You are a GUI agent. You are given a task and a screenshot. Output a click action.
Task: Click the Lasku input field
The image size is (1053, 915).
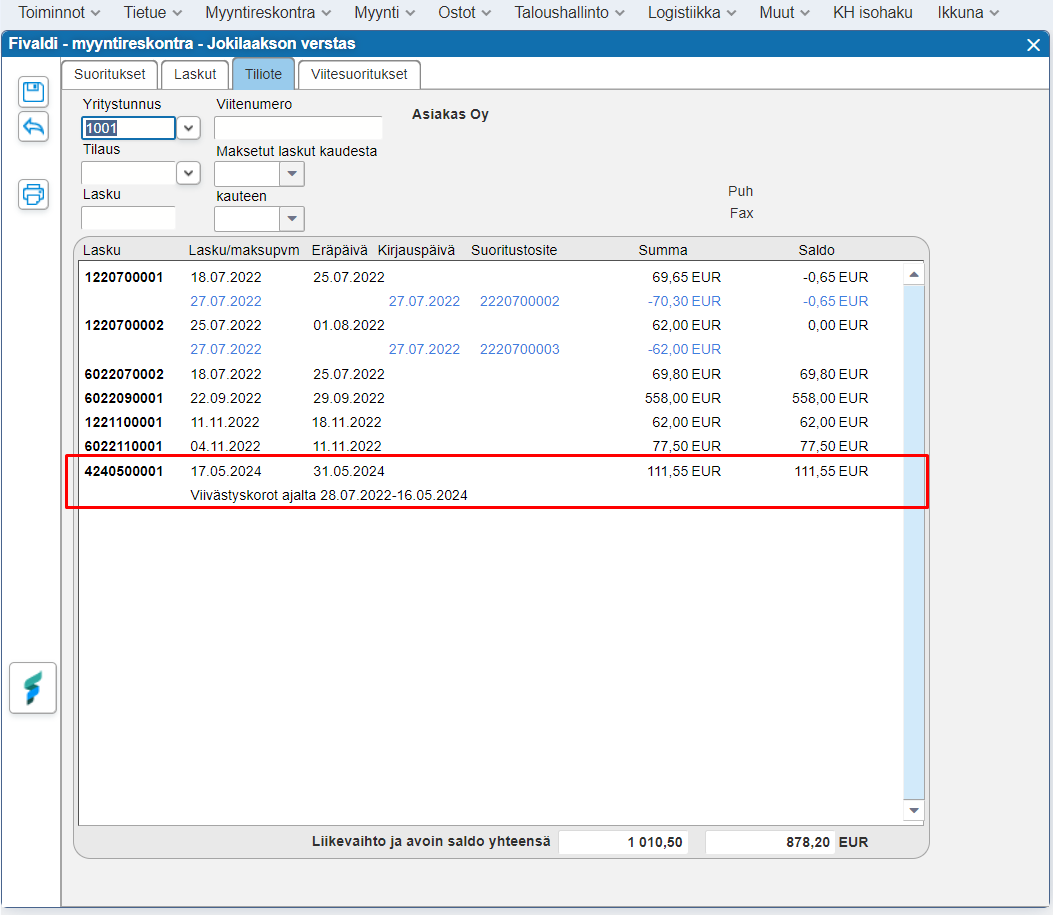point(128,218)
